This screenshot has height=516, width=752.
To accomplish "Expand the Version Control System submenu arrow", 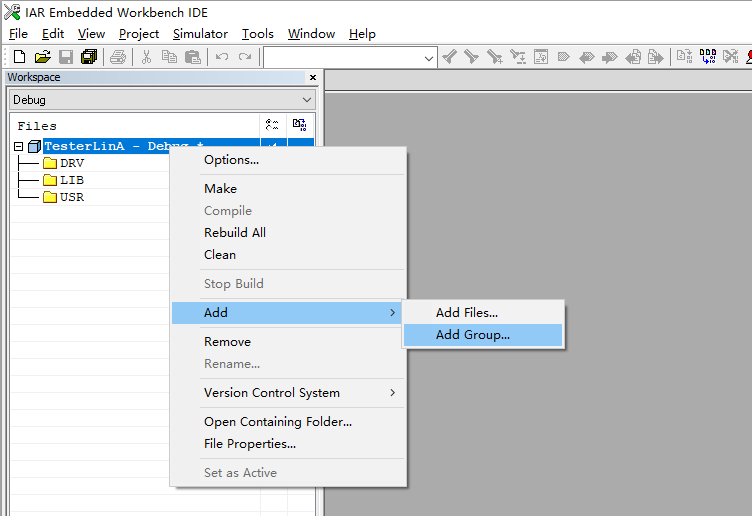I will tap(392, 392).
